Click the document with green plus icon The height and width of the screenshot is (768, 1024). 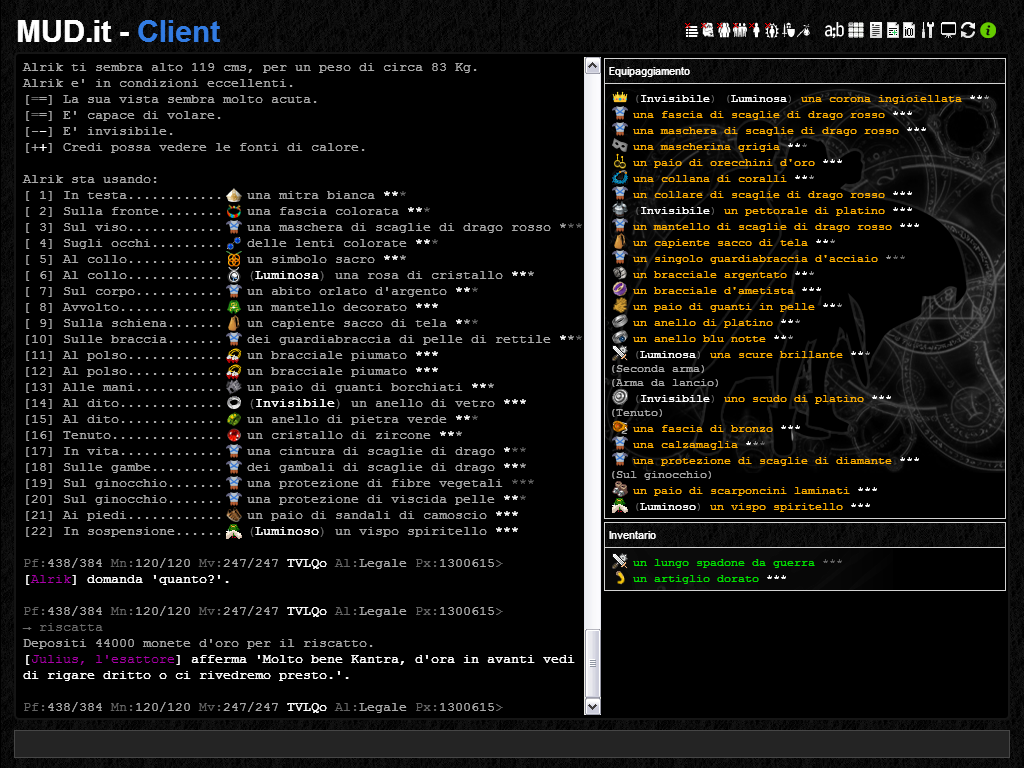[893, 31]
